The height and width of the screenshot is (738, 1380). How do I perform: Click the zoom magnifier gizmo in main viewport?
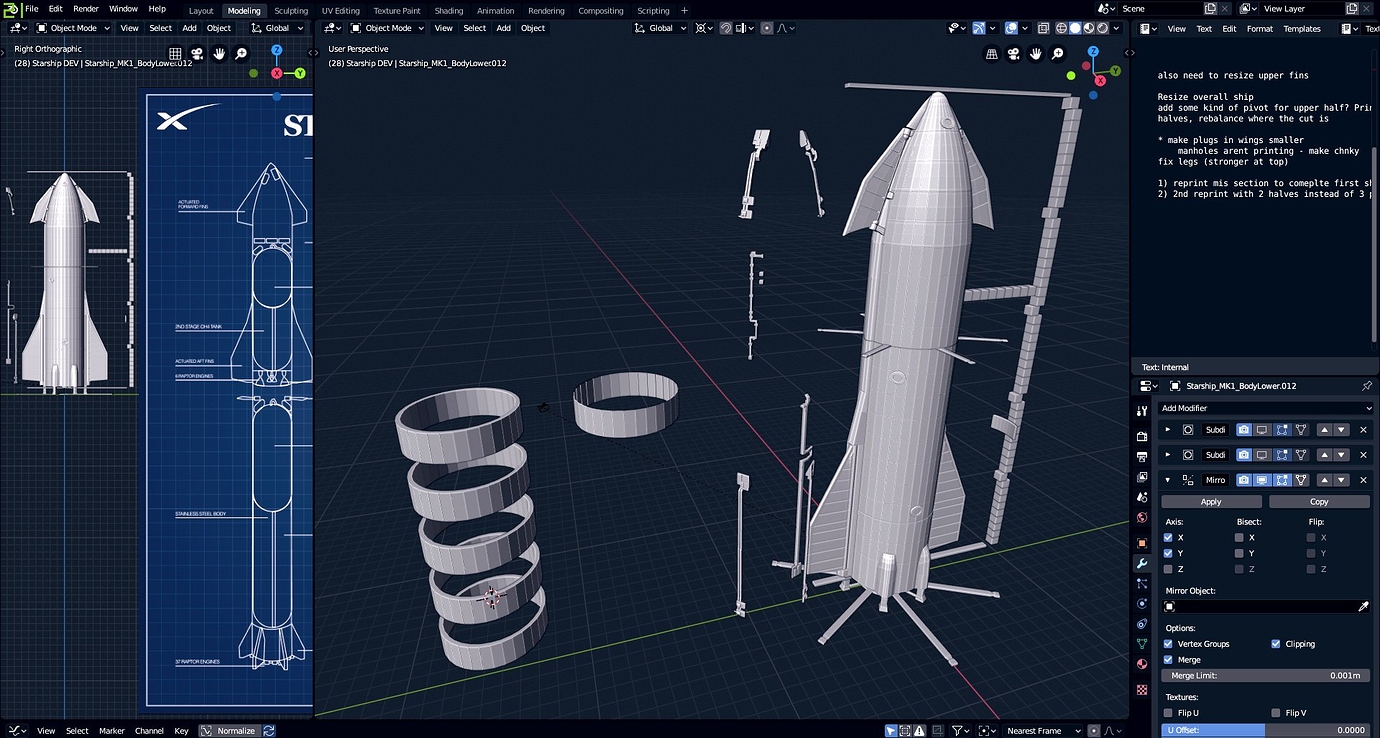coord(1059,54)
